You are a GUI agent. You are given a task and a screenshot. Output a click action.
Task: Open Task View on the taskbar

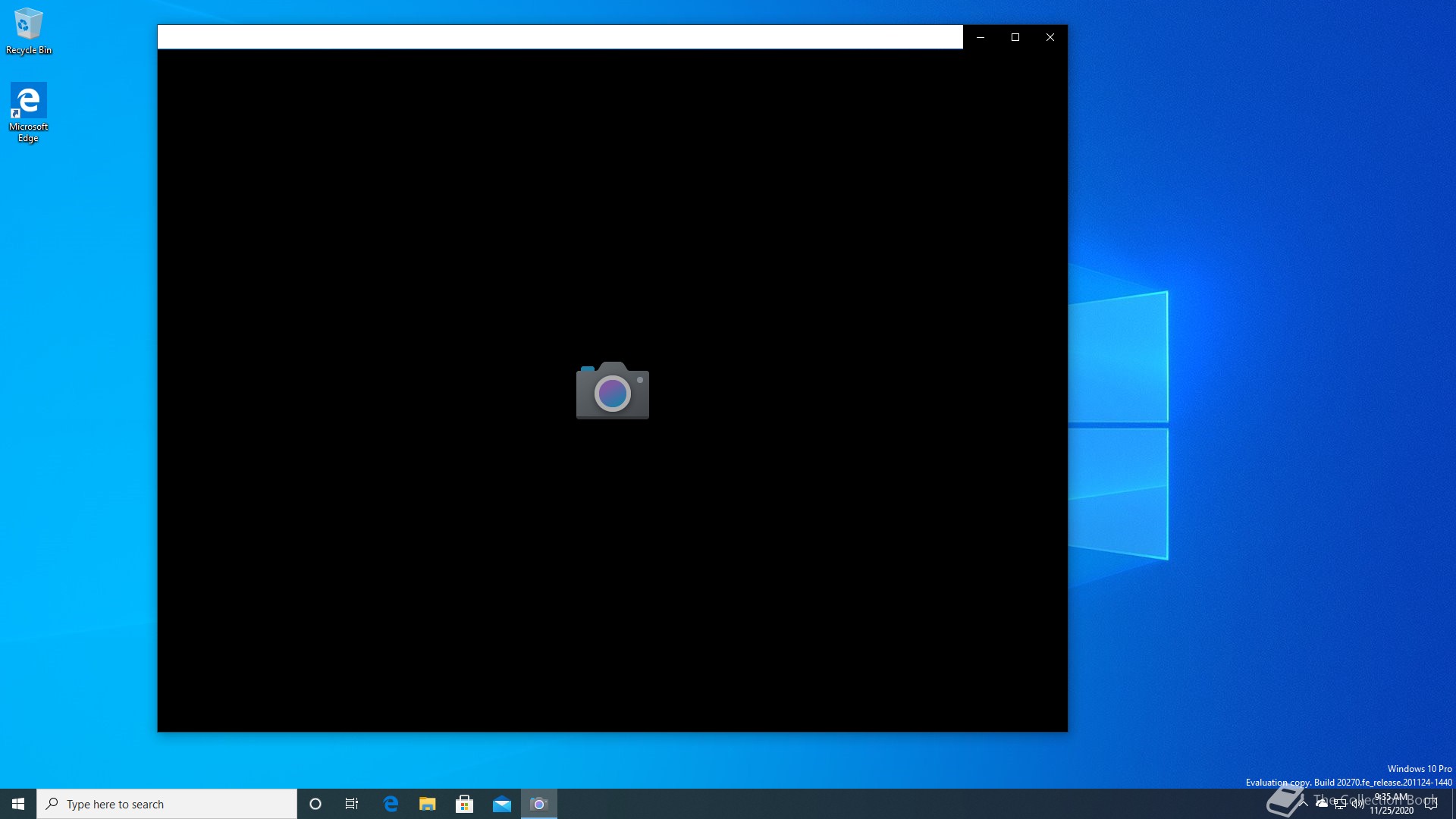[x=352, y=804]
